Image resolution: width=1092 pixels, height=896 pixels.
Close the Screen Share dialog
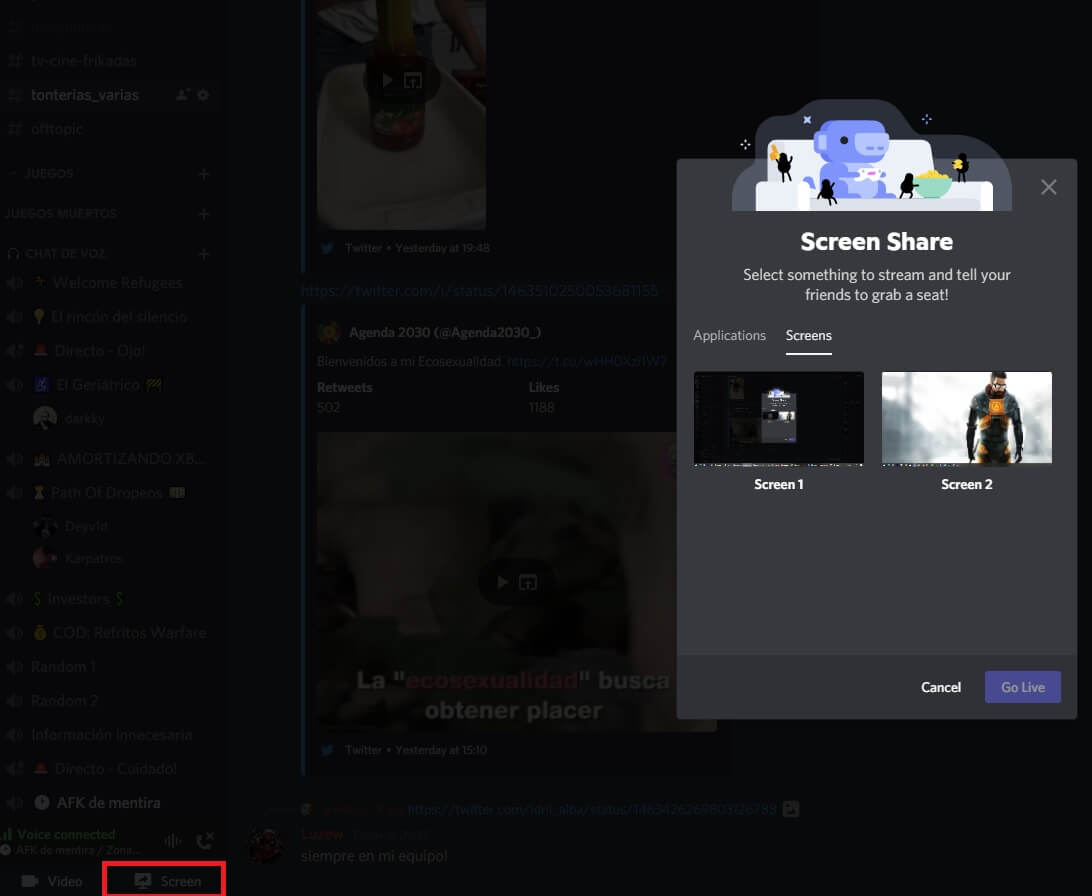pos(1048,187)
